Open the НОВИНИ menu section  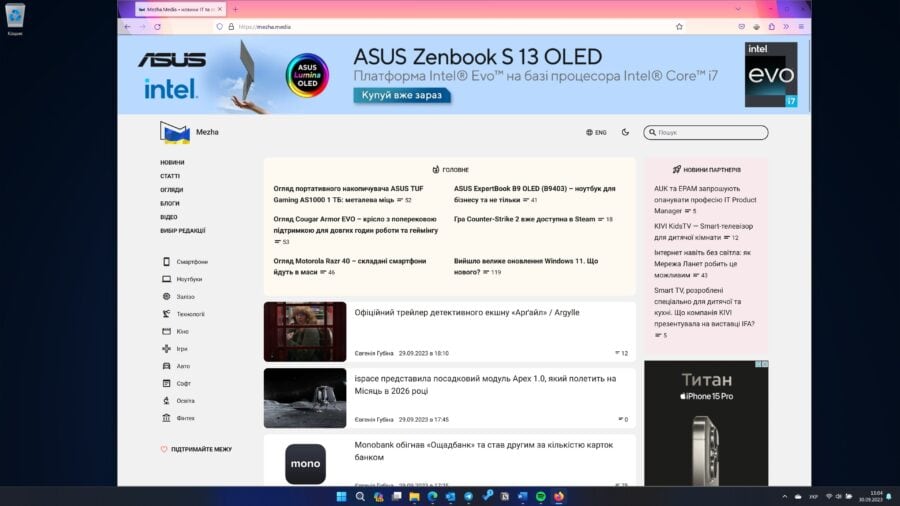(172, 162)
